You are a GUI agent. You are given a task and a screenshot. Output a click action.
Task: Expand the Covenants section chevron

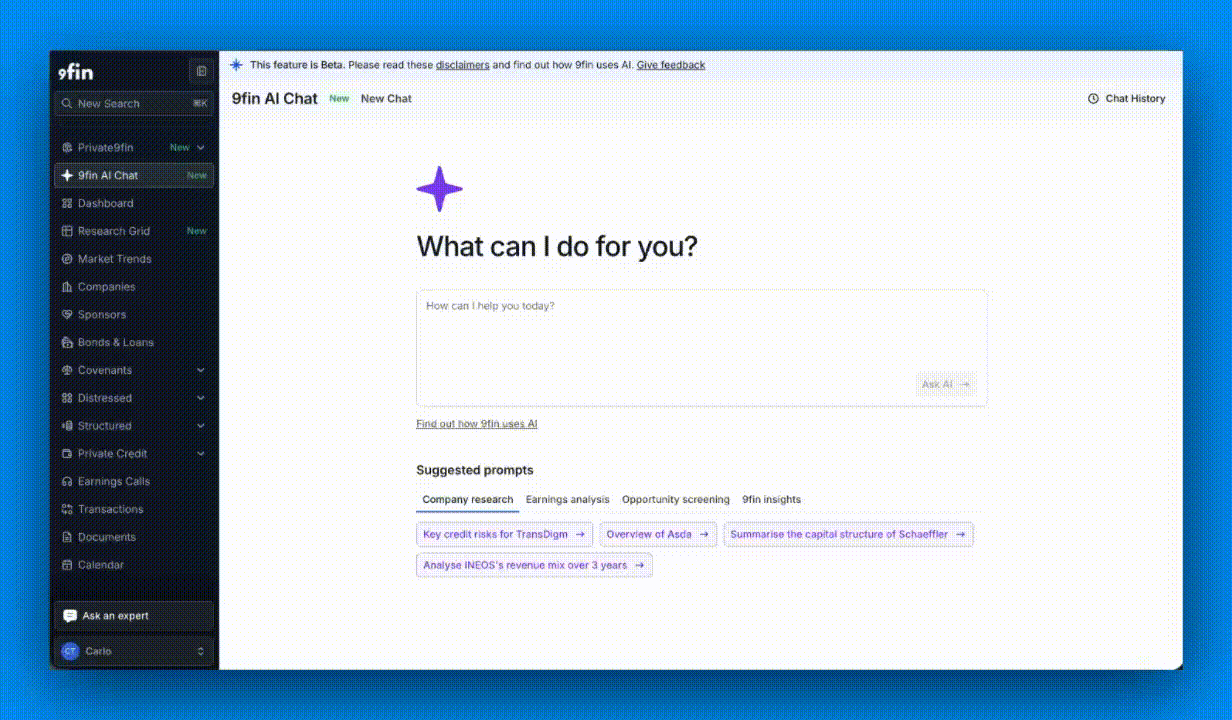click(201, 370)
